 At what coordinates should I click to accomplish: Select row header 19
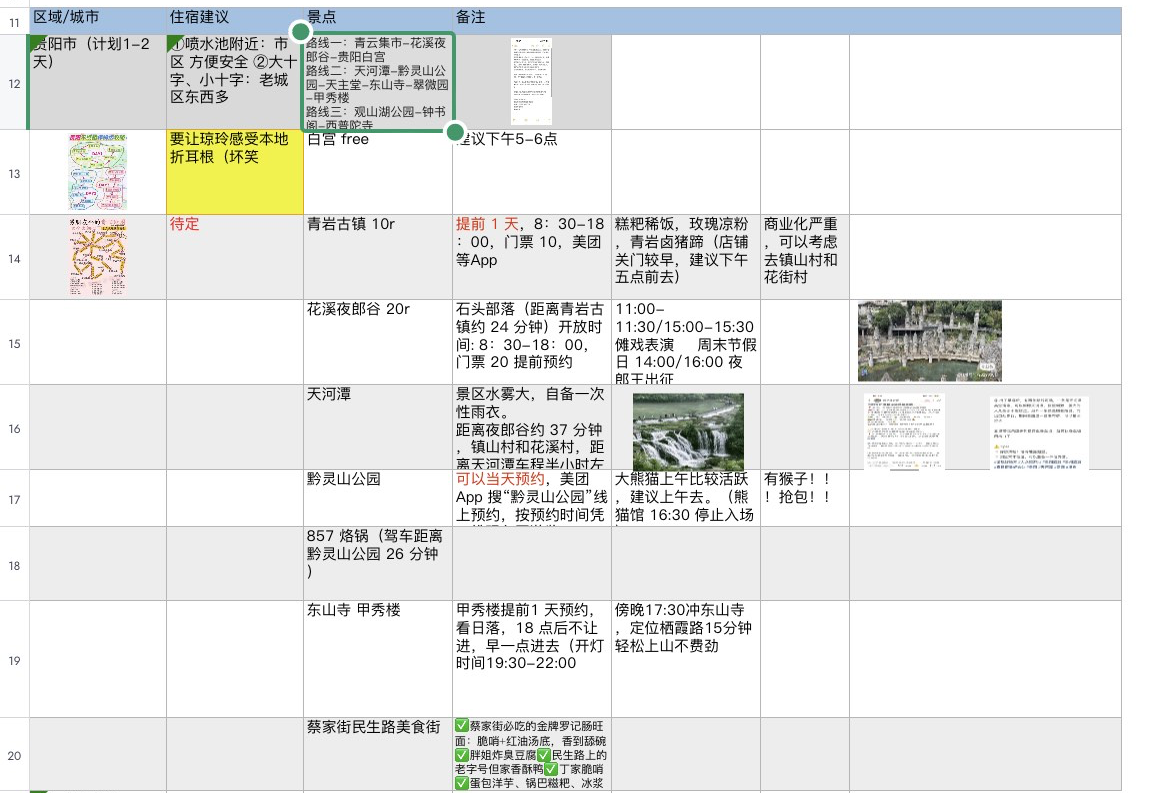(x=14, y=659)
